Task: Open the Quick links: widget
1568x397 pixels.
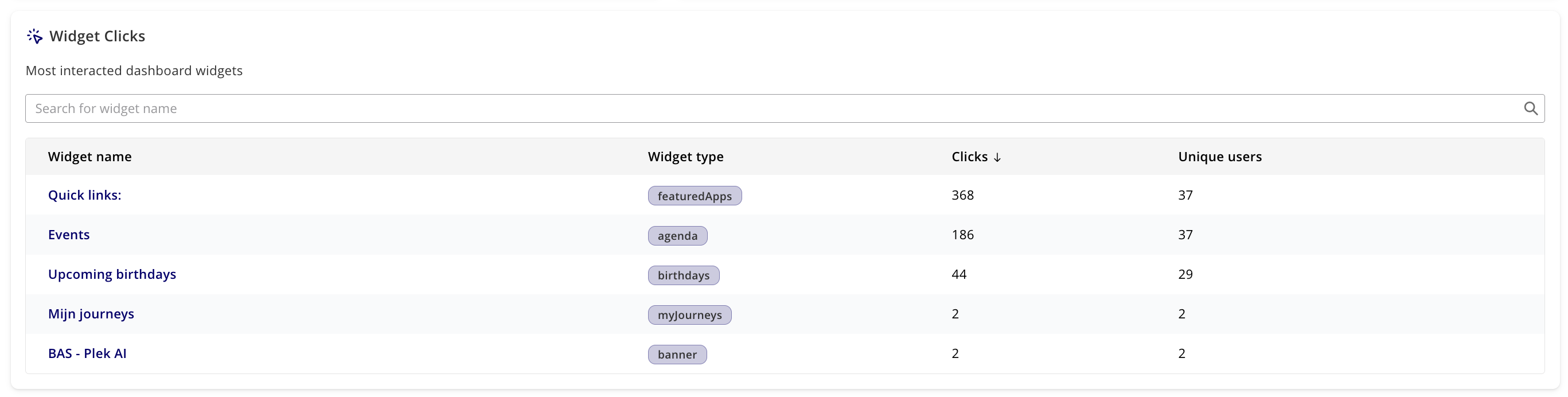Action: pyautogui.click(x=85, y=195)
